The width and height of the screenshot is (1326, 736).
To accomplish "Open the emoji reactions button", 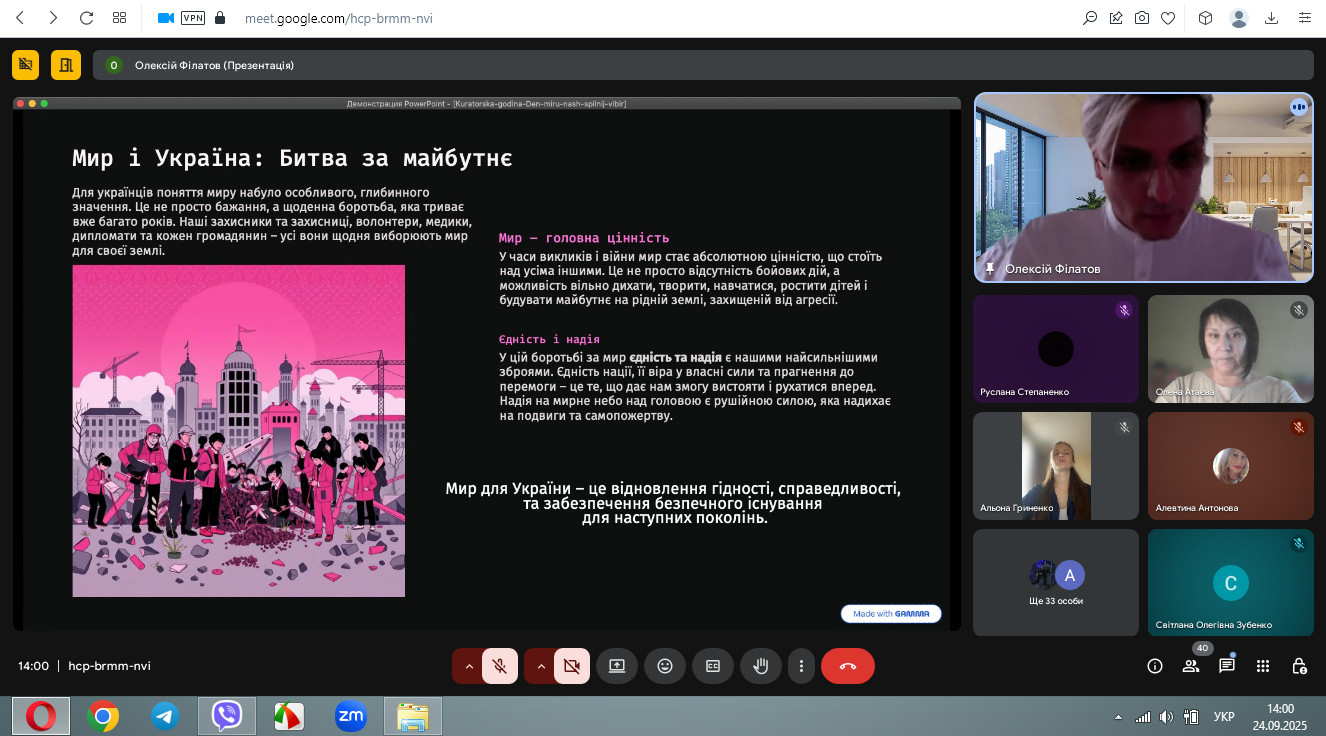I will click(665, 666).
